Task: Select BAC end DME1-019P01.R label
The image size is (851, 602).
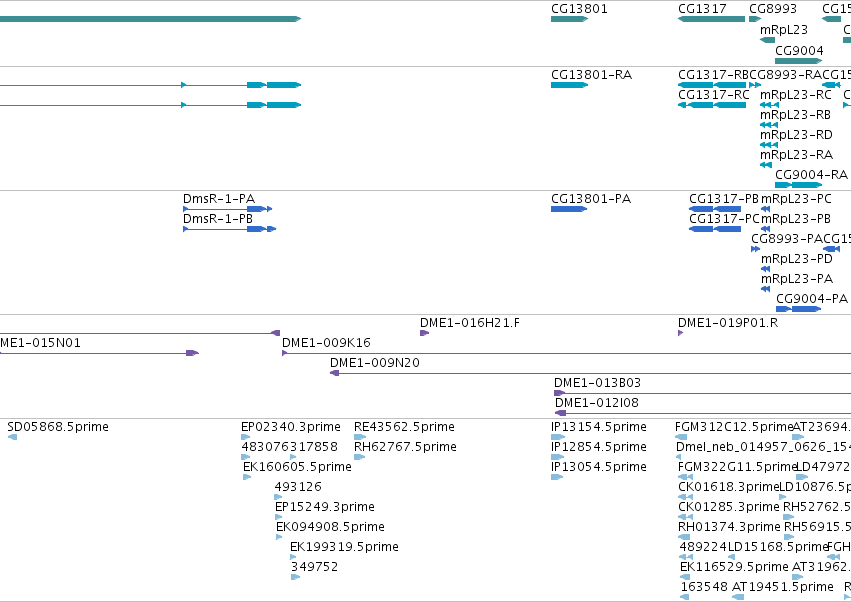Action: tap(728, 323)
